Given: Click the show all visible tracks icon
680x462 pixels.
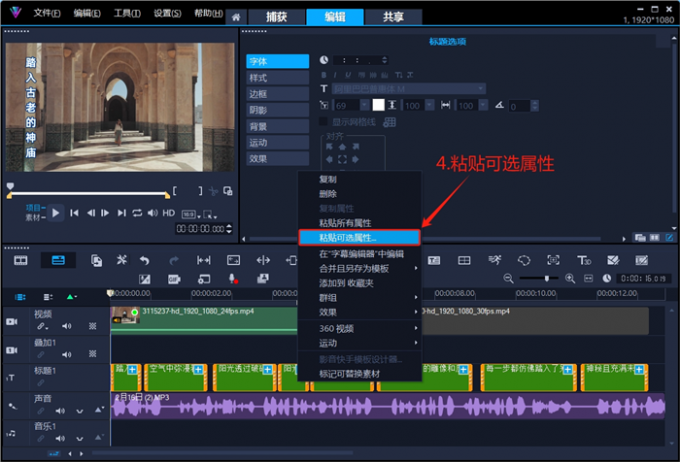Looking at the screenshot, I should click(20, 297).
